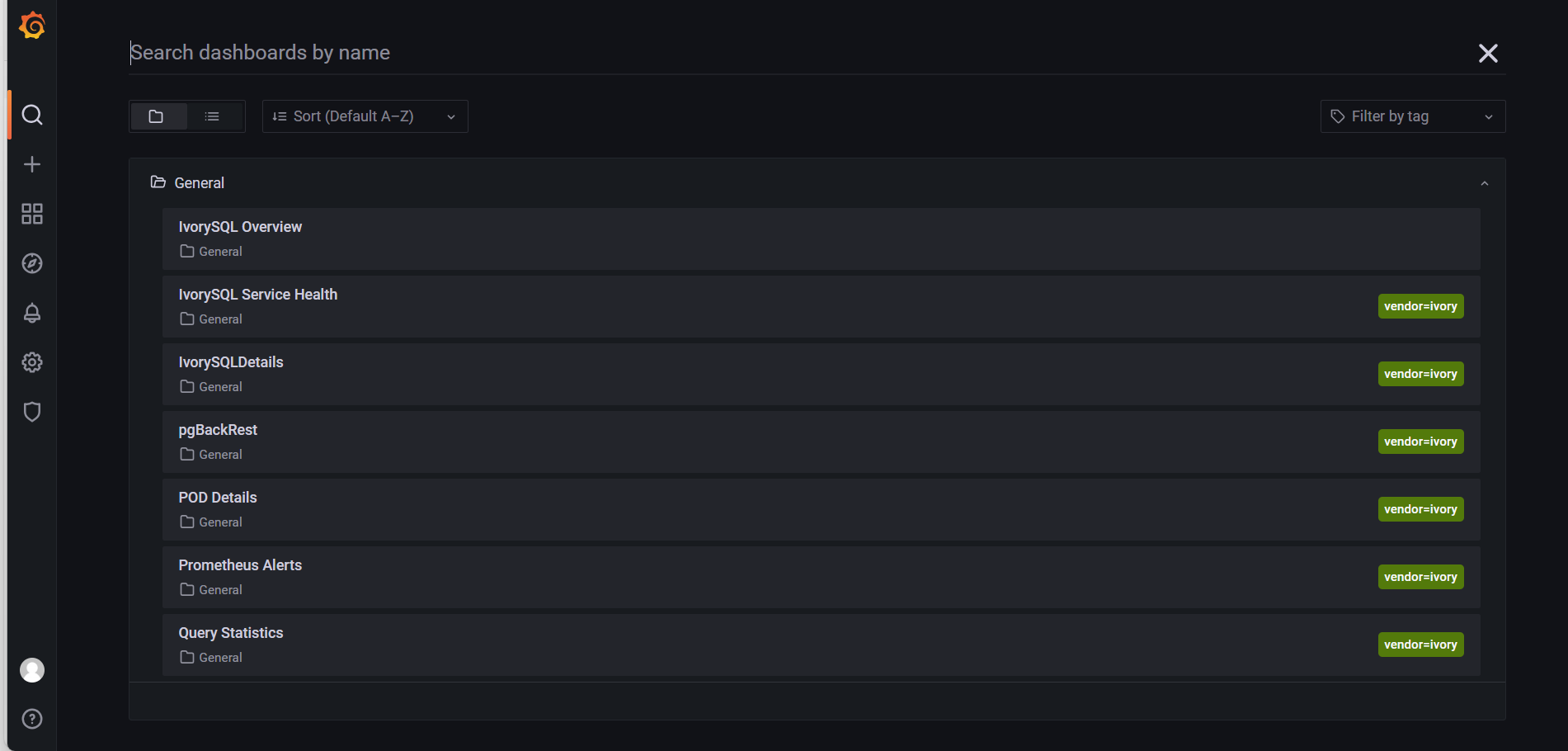Click vendor=ivory tag on pgBackRest row
1568x751 pixels.
(1420, 442)
